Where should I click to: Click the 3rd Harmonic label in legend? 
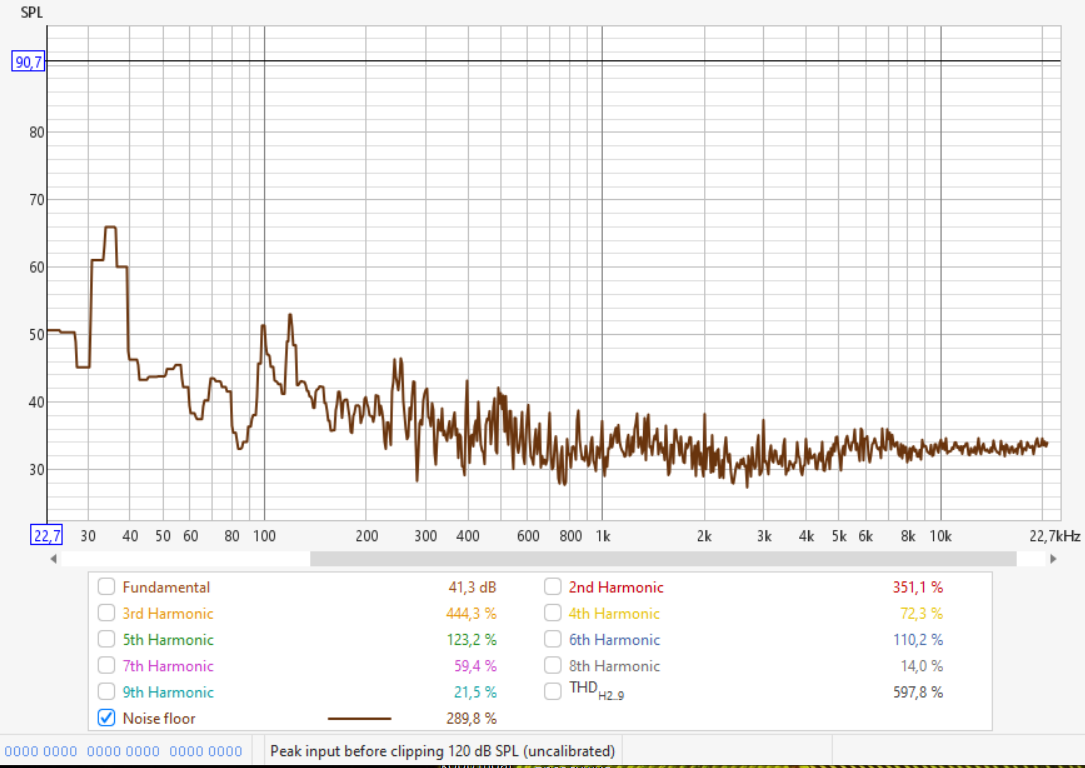point(168,614)
